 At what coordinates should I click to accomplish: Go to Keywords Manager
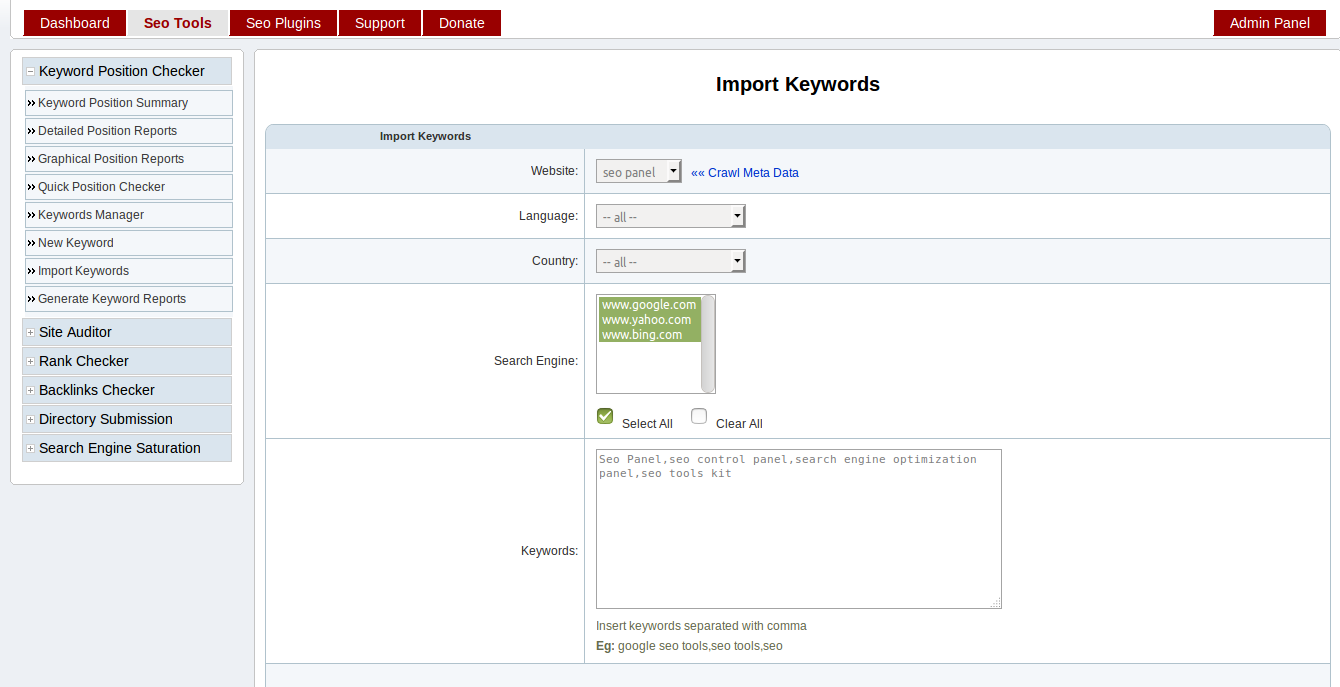click(129, 215)
